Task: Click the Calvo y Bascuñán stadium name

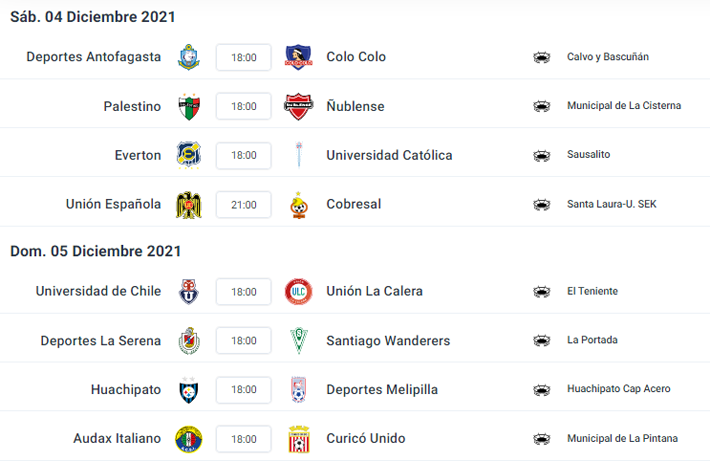Action: click(607, 57)
